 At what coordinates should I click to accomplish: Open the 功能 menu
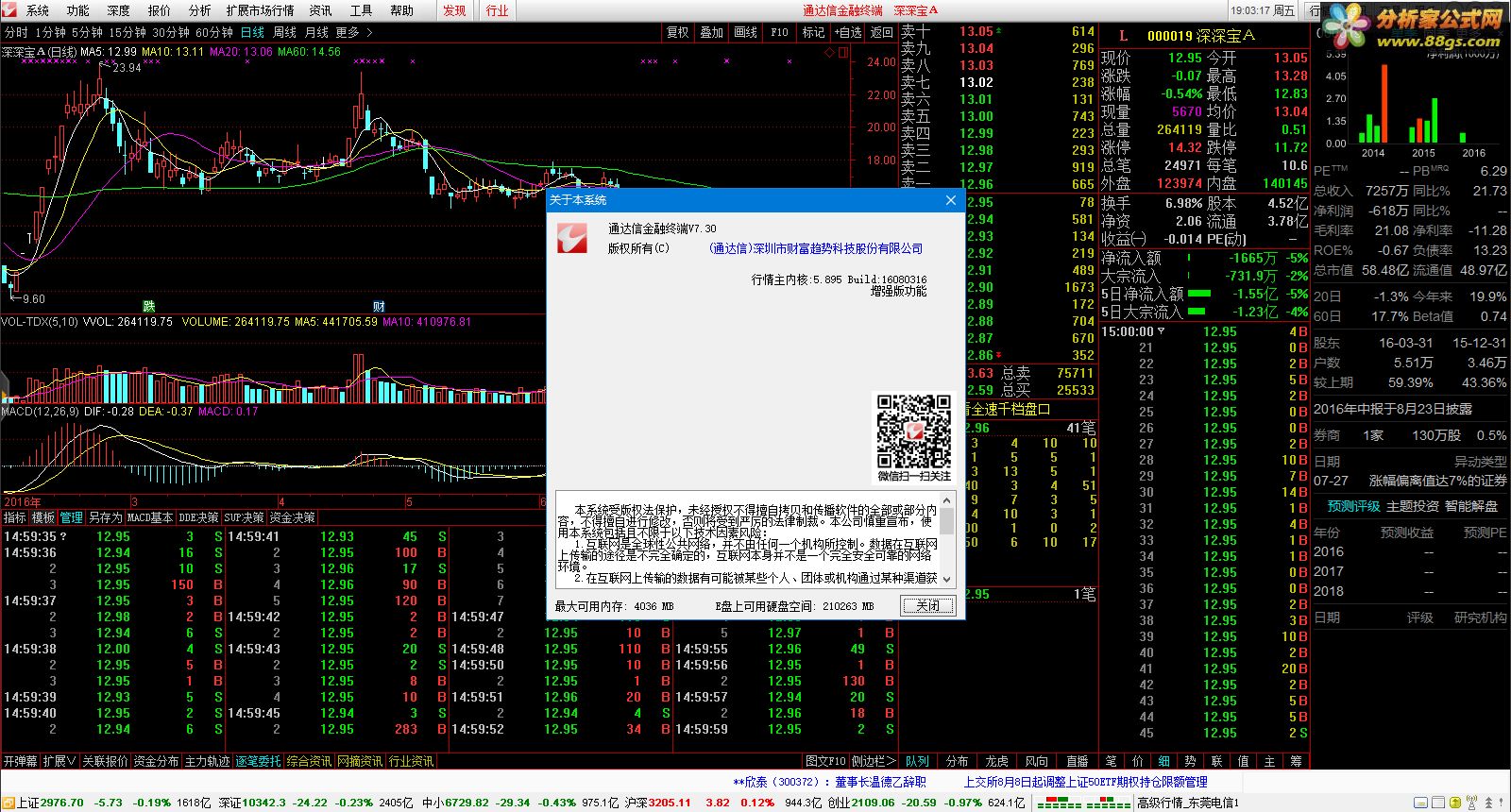78,10
